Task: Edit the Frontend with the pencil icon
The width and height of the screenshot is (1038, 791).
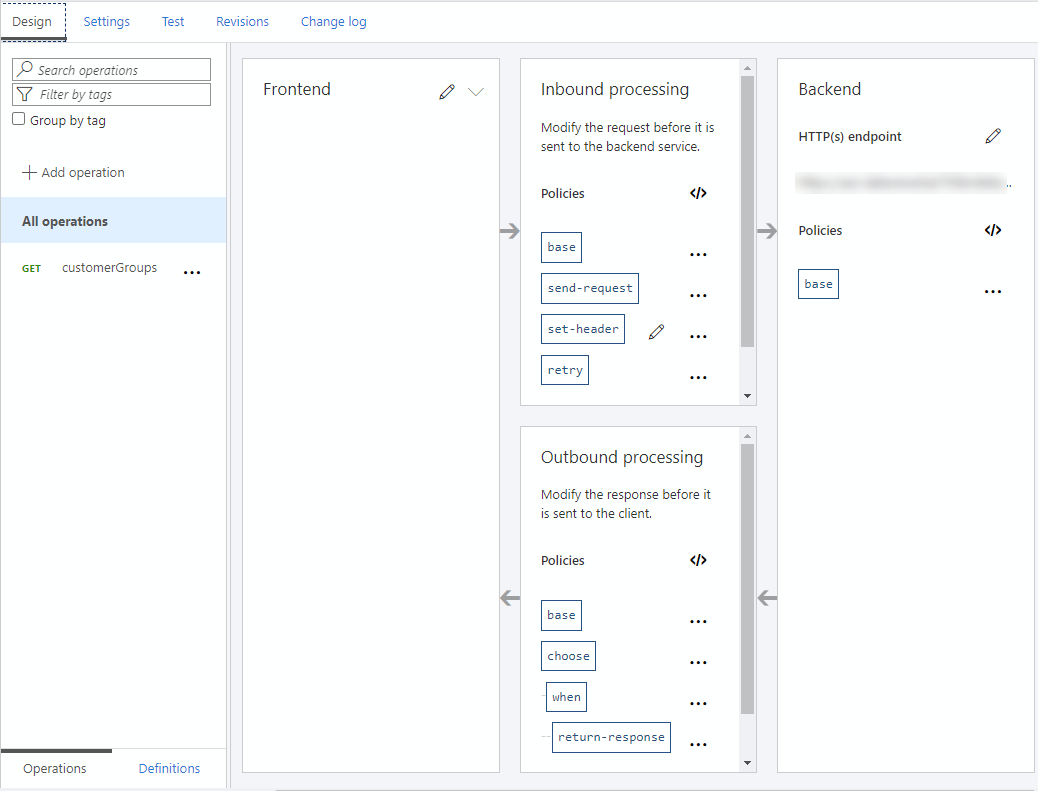Action: click(x=447, y=92)
